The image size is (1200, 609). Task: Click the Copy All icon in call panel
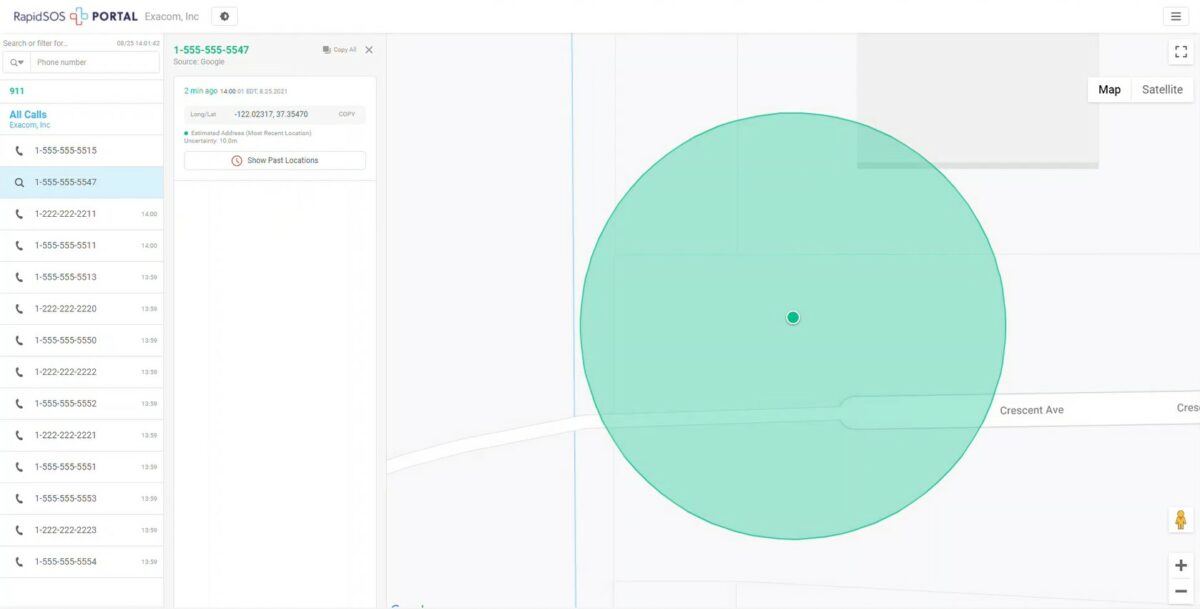(x=337, y=48)
